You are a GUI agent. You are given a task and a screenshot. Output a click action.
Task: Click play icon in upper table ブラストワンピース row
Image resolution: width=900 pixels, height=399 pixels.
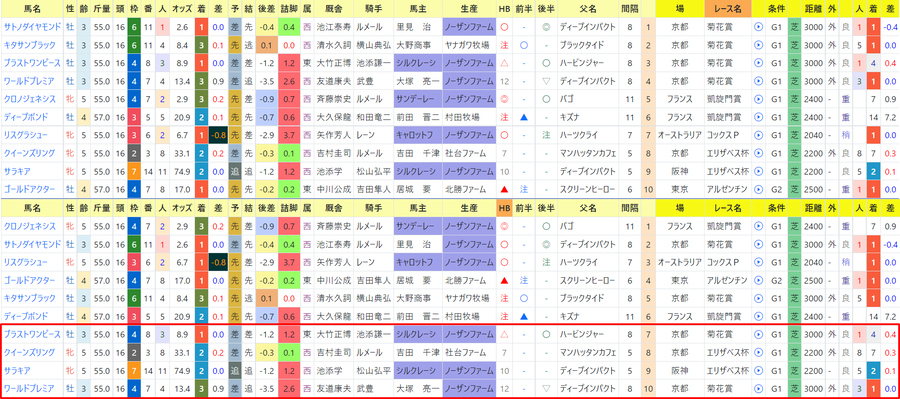click(x=758, y=63)
